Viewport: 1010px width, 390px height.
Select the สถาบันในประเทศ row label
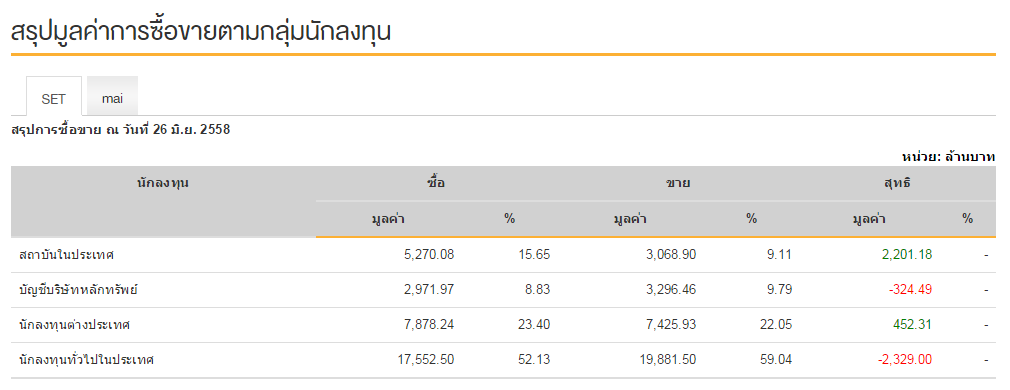(67, 255)
